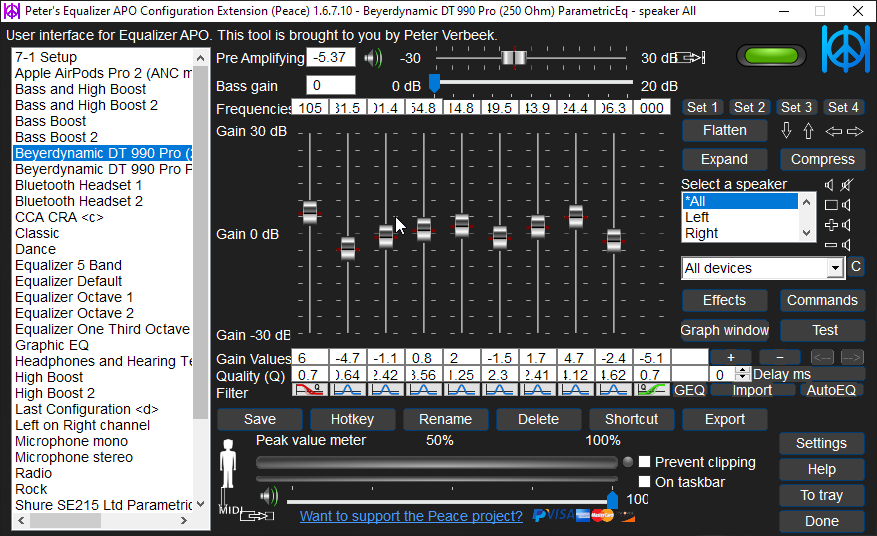Open the Graph window

[724, 330]
